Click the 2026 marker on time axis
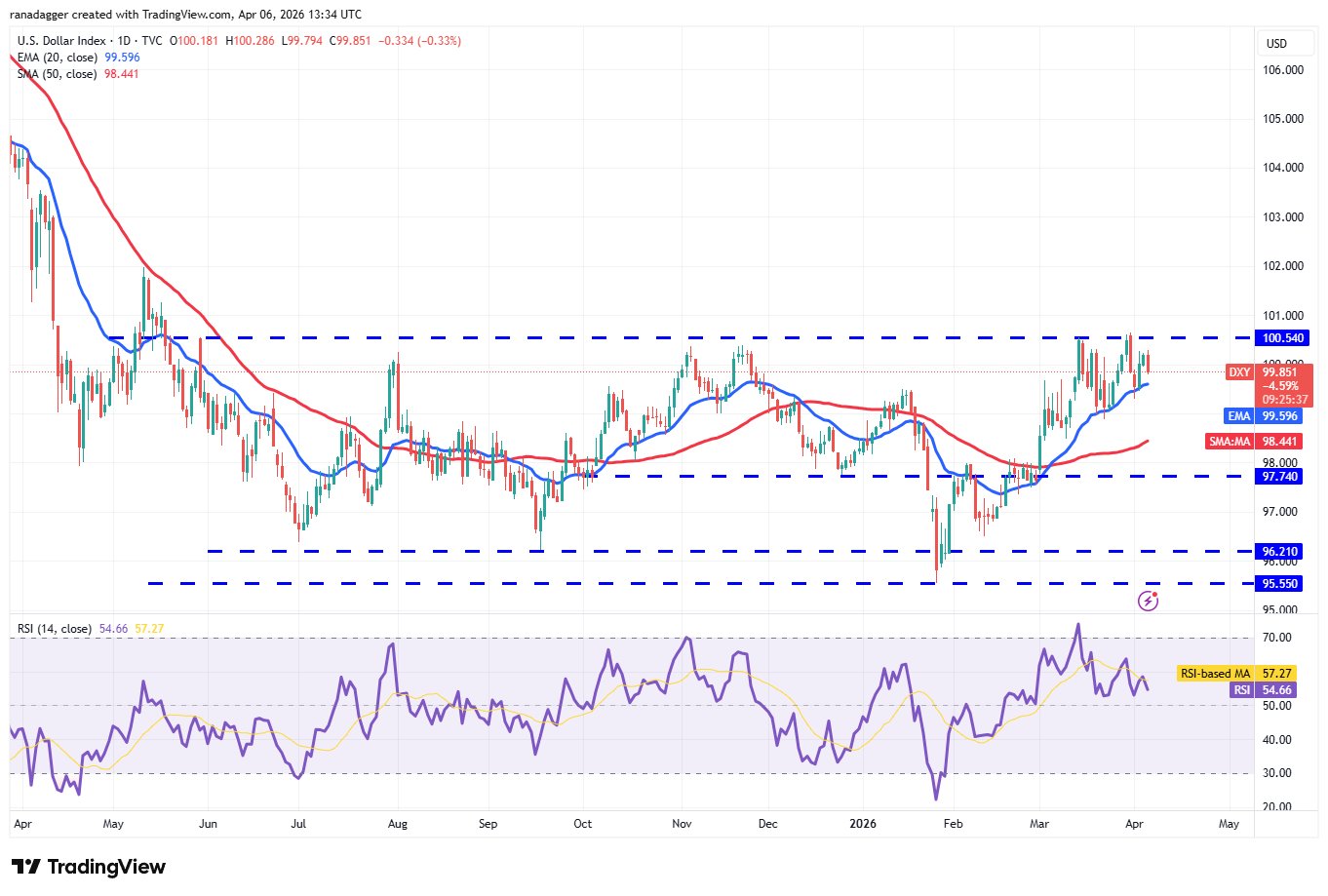Viewport: 1328px width, 896px height. pyautogui.click(x=863, y=824)
